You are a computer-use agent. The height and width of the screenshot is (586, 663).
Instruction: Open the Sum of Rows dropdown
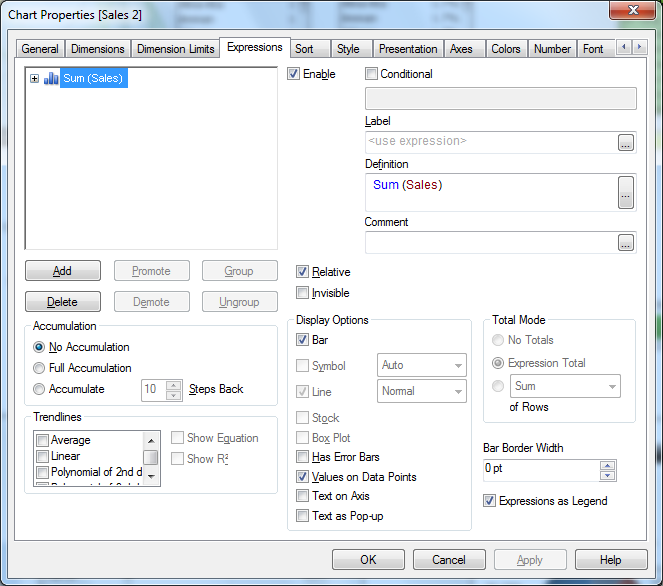tap(565, 386)
